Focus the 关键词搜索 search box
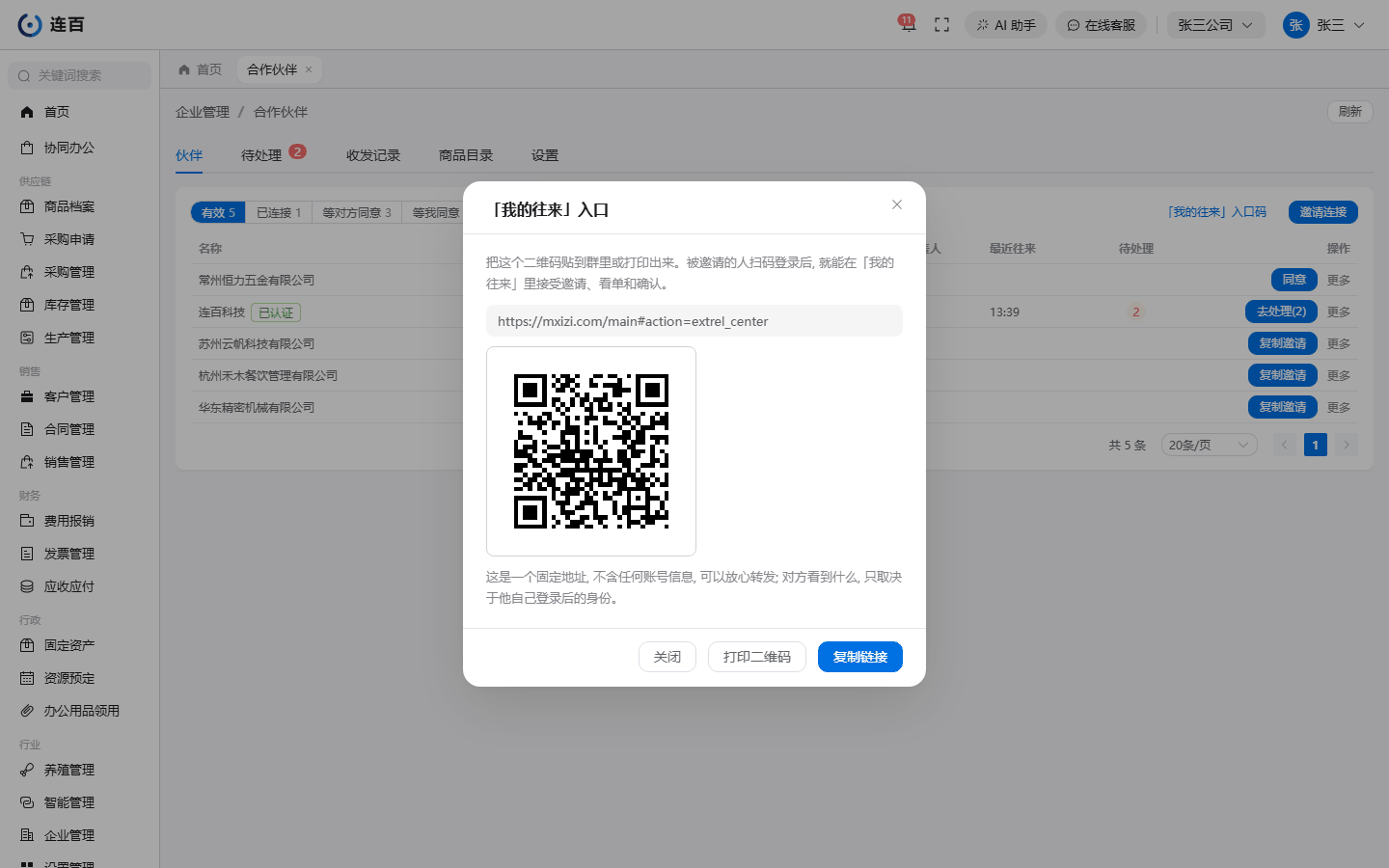The height and width of the screenshot is (868, 1389). coord(80,75)
